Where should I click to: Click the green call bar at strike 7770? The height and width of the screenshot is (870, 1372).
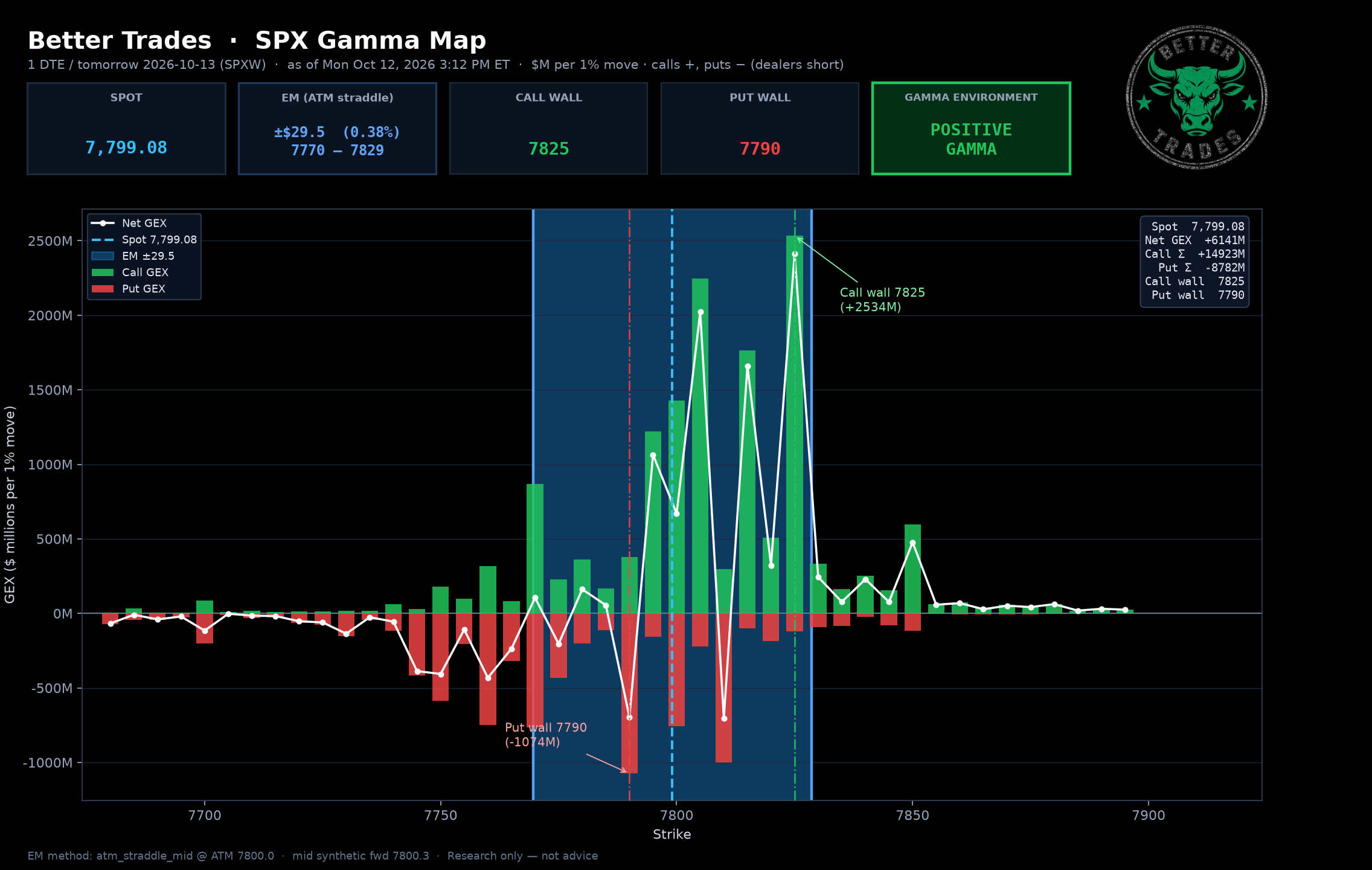pyautogui.click(x=535, y=549)
